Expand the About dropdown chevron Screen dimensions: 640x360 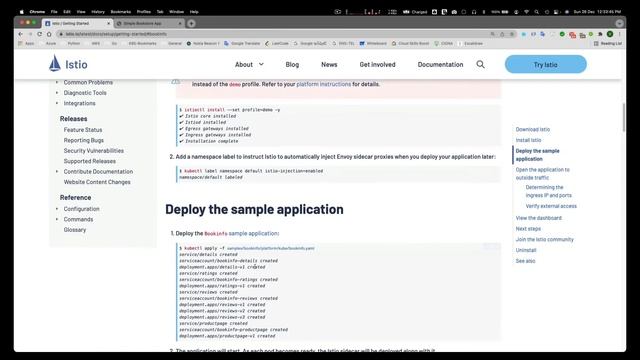point(261,64)
